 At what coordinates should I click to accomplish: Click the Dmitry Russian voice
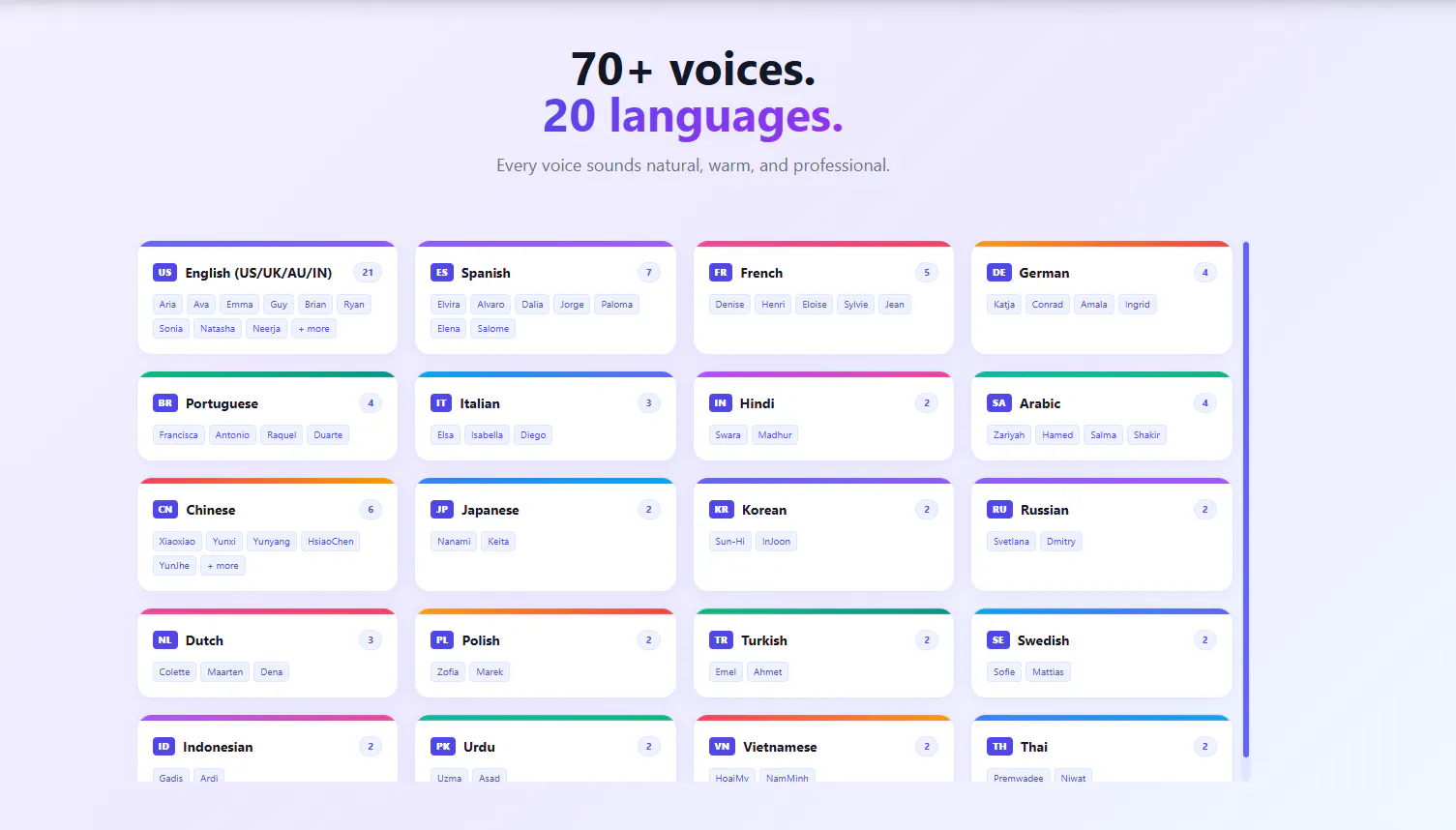point(1061,542)
